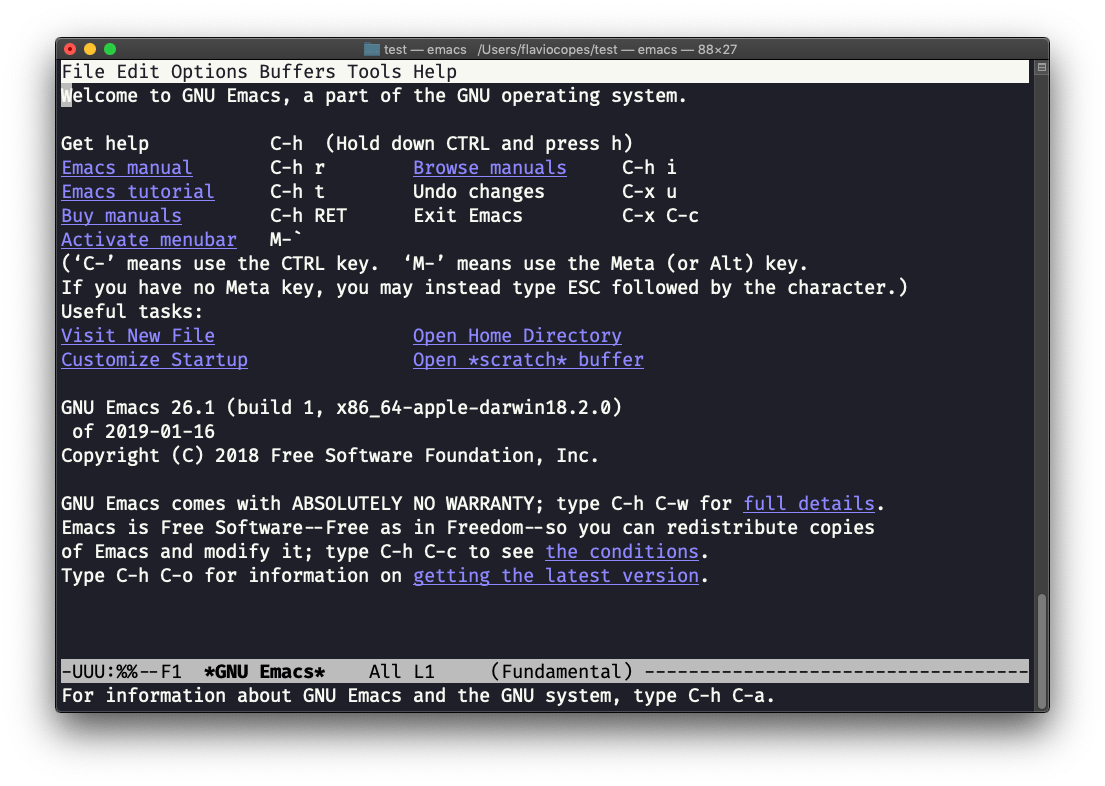Click the 'Undo changes' text
Screen dimensions: 1105x786
(x=479, y=192)
